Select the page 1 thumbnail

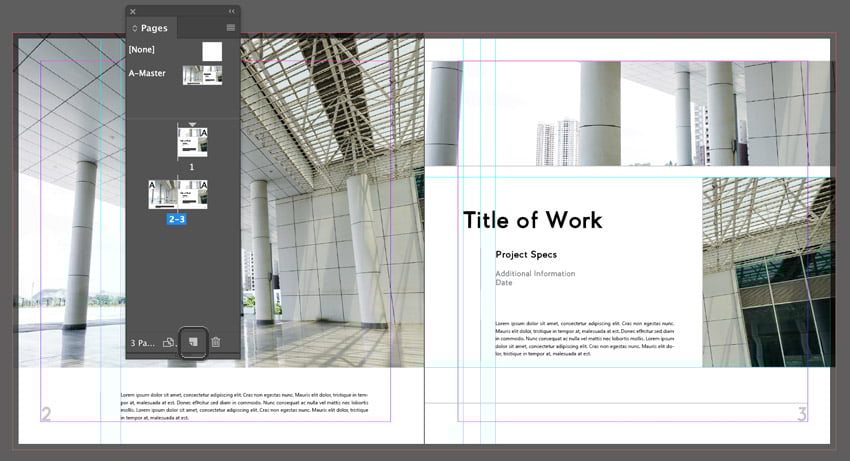tap(192, 142)
